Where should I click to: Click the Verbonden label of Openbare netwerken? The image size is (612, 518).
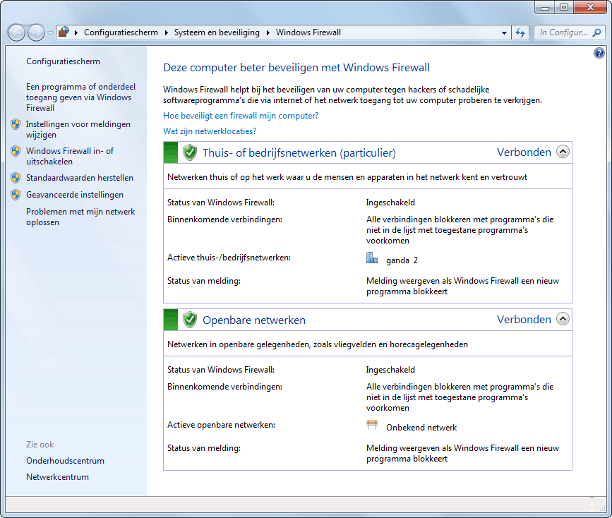(524, 319)
